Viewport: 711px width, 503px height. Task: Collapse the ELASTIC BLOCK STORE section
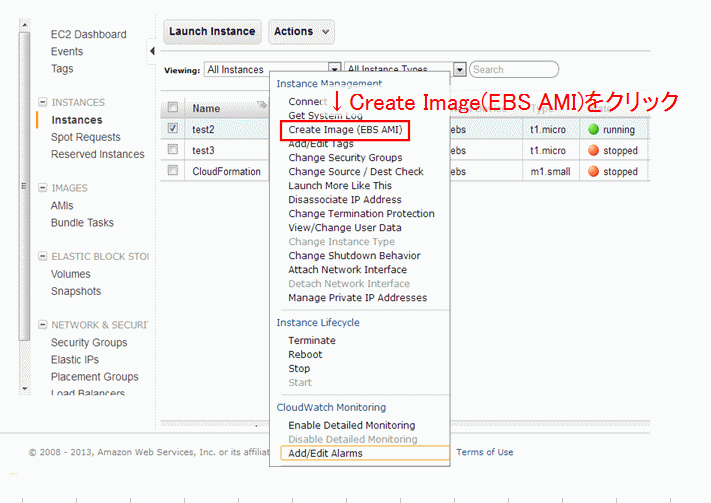(x=43, y=256)
